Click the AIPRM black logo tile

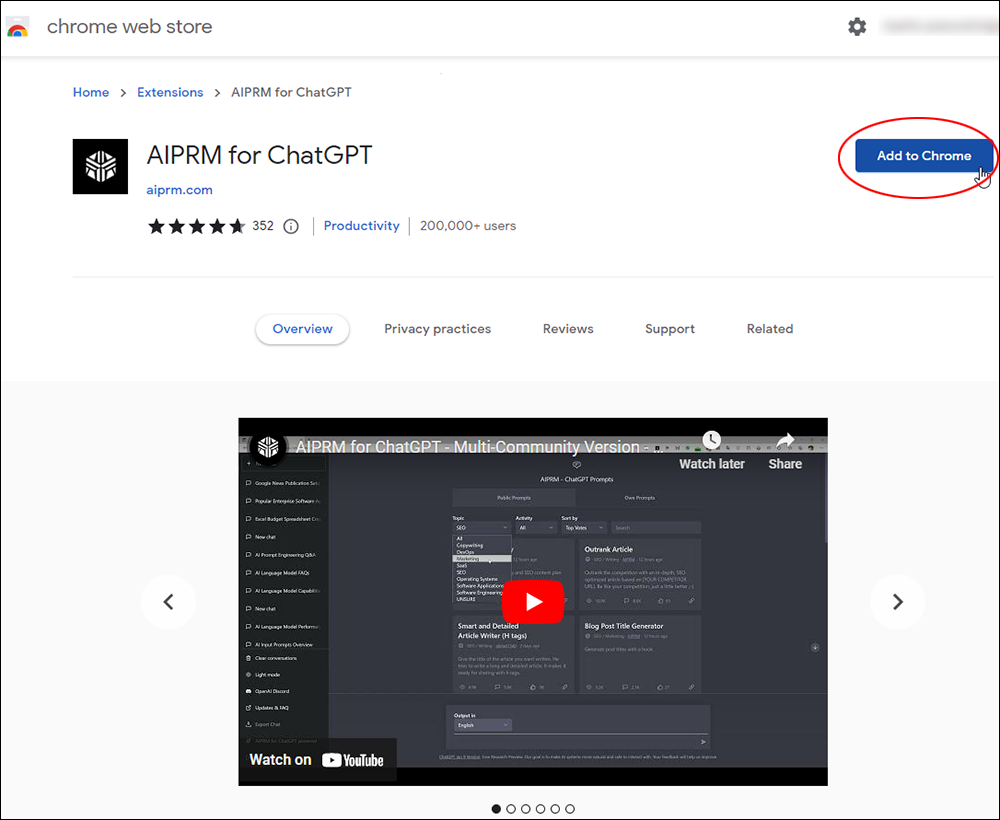(x=100, y=166)
